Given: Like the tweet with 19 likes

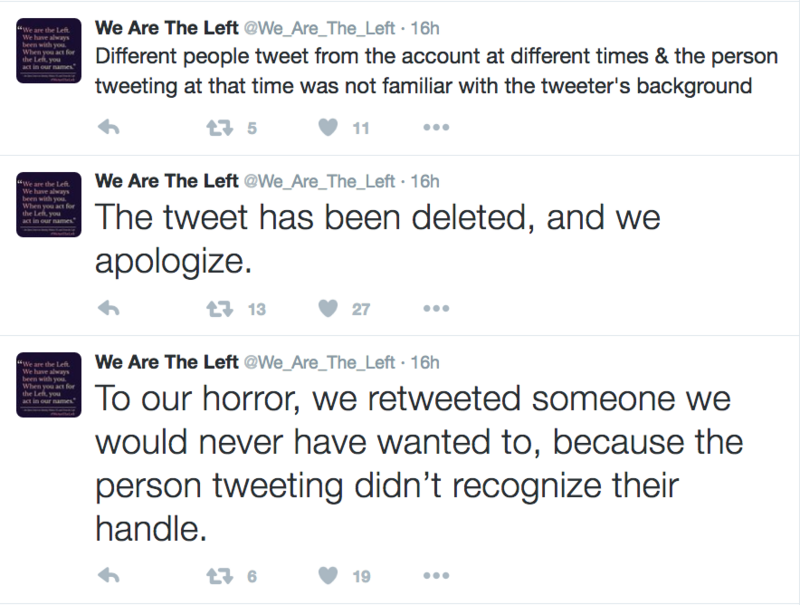Looking at the screenshot, I should pyautogui.click(x=327, y=576).
